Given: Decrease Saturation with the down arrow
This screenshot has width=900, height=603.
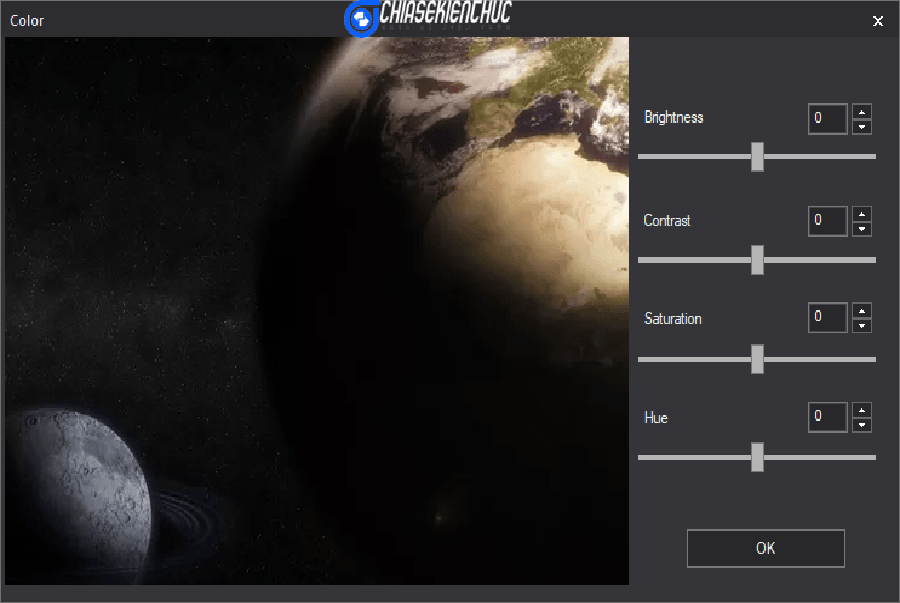Looking at the screenshot, I should (x=862, y=326).
